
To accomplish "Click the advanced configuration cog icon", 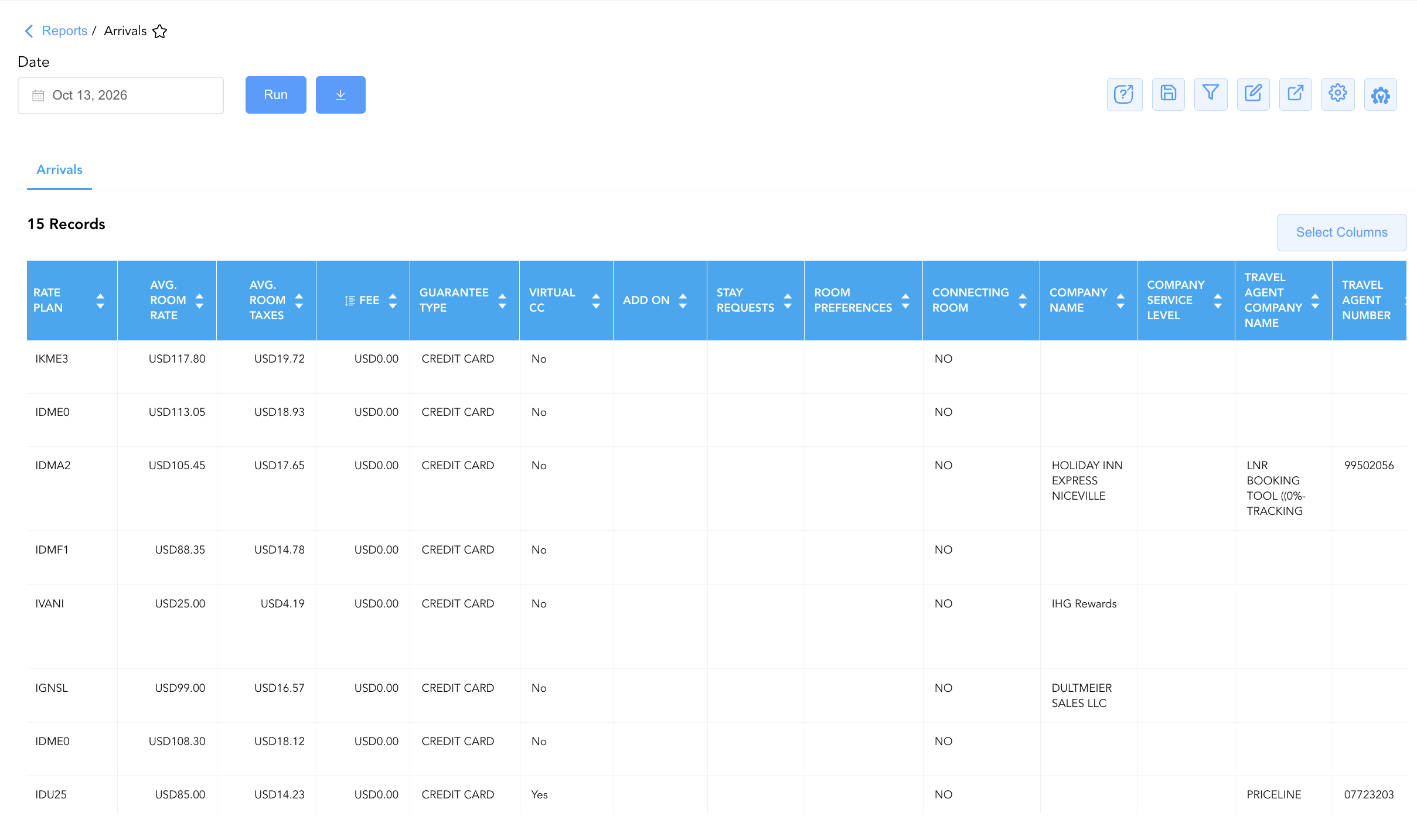I will click(1380, 94).
